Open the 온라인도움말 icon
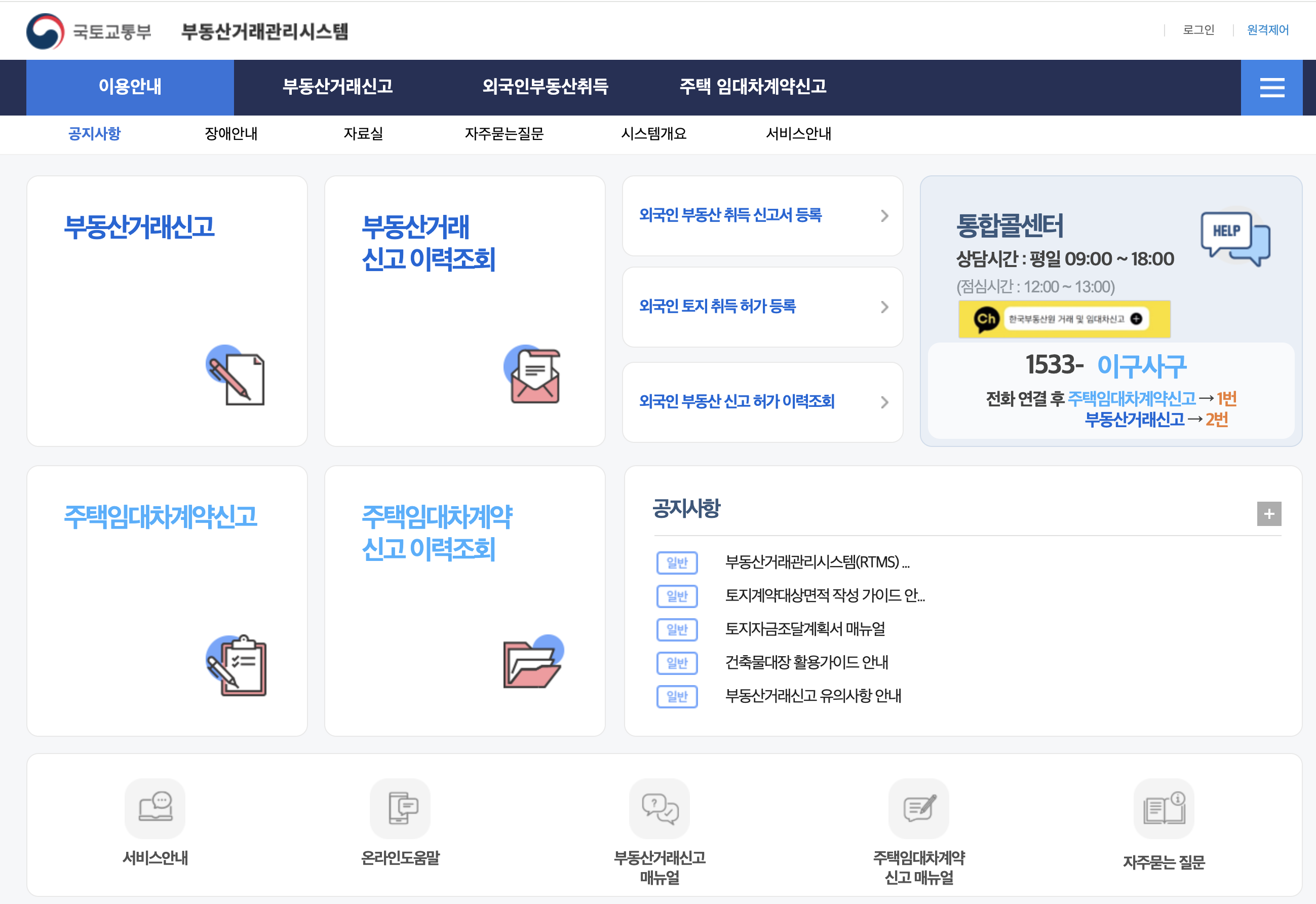The width and height of the screenshot is (1316, 904). click(x=400, y=808)
